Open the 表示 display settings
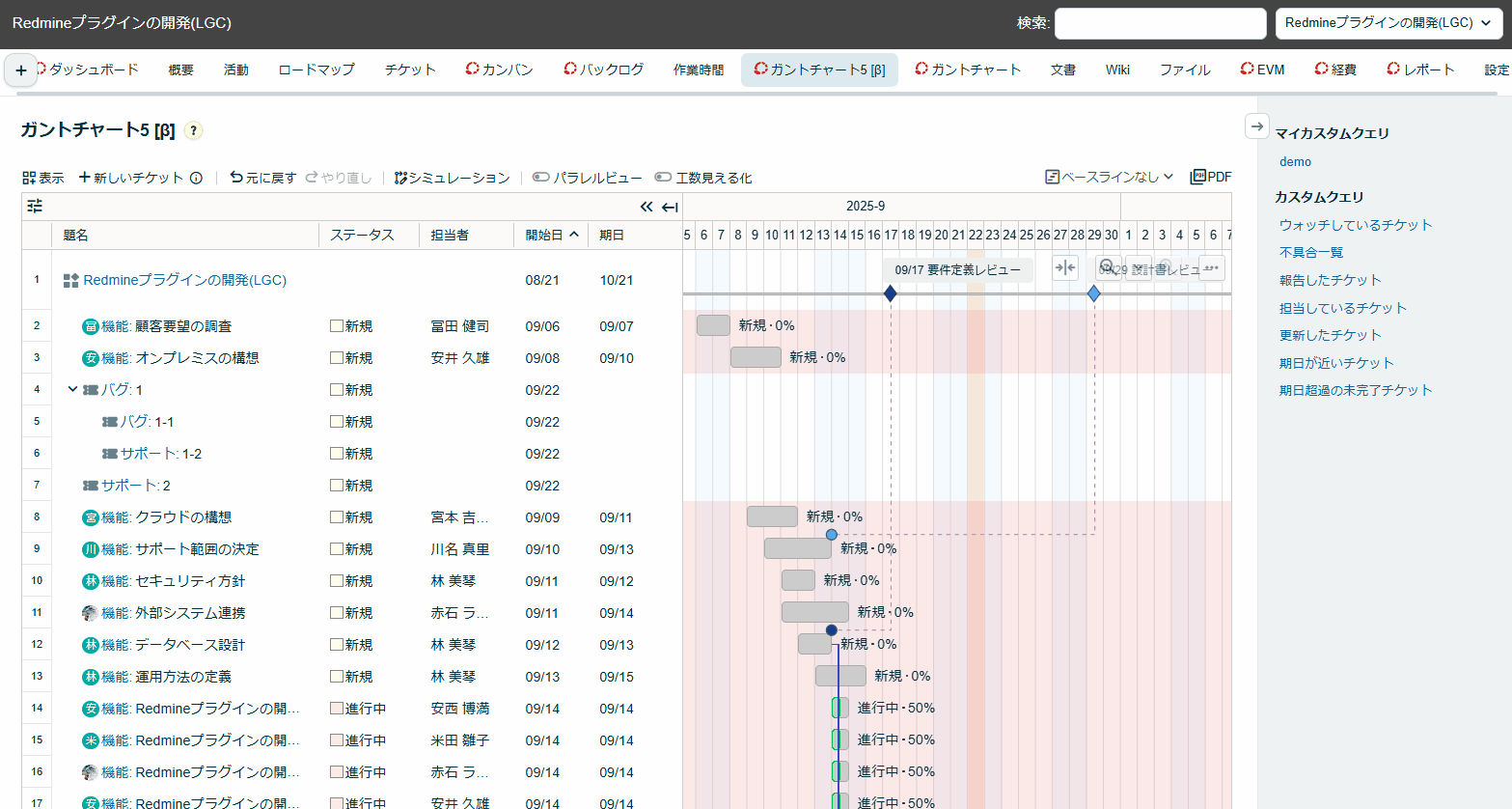 43,178
